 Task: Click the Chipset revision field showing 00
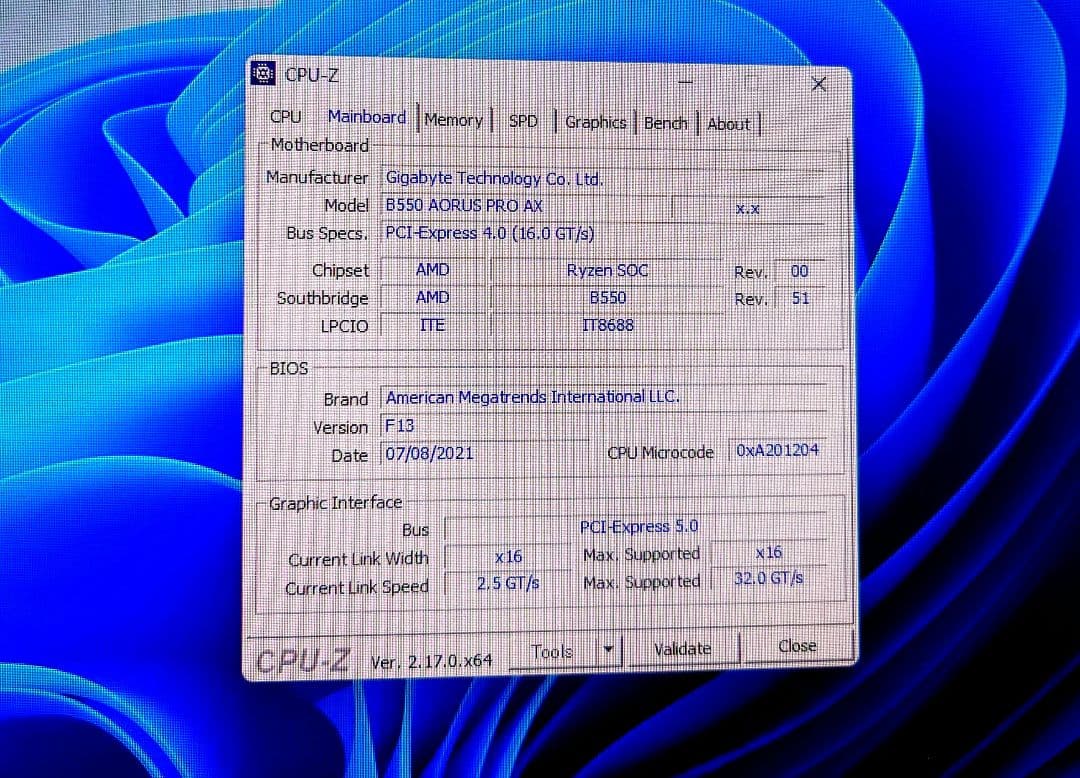(x=800, y=271)
